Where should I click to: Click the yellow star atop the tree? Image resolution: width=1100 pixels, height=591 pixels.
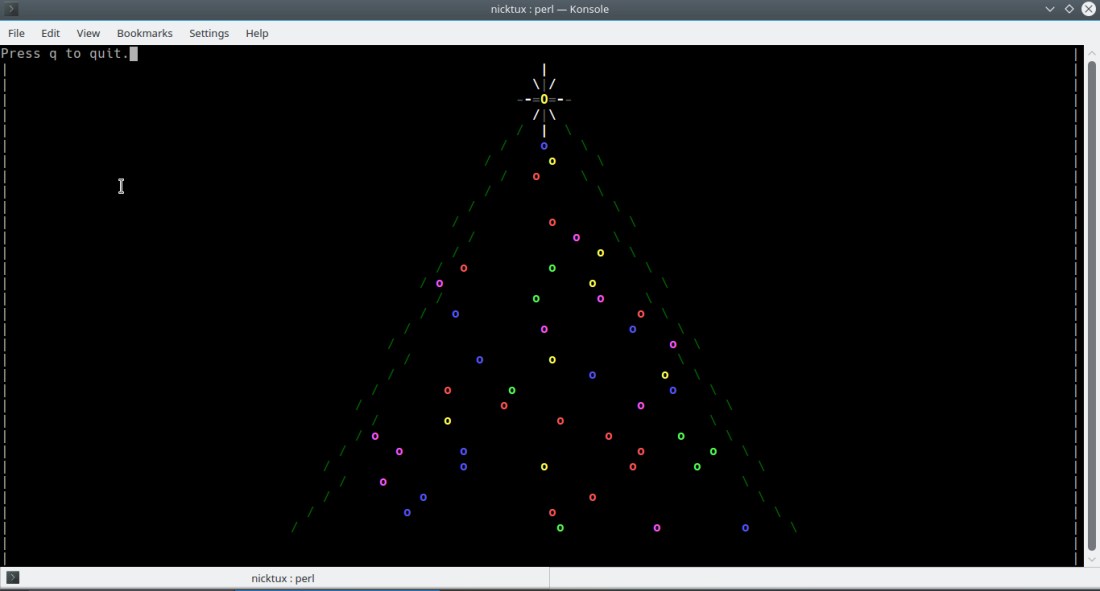[x=543, y=99]
